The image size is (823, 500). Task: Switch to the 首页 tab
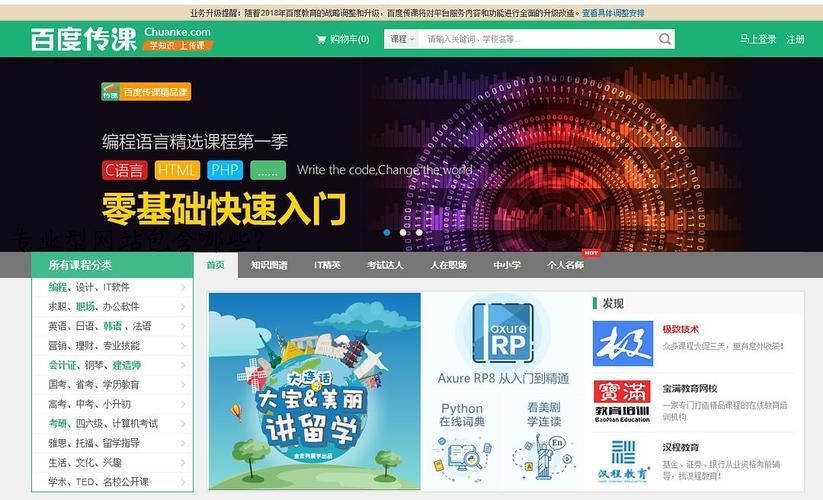[x=216, y=265]
